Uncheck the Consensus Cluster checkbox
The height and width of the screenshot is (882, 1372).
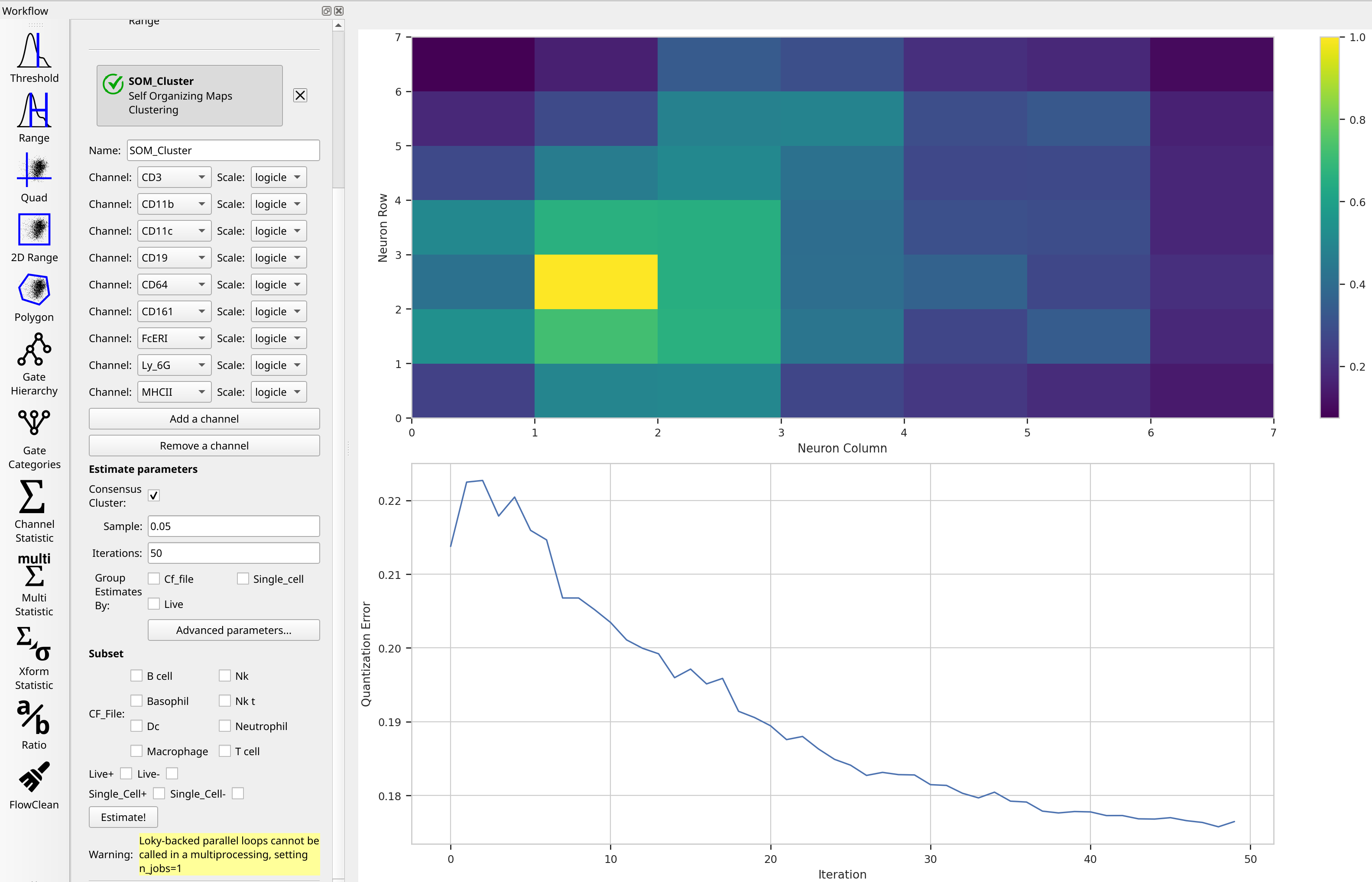tap(153, 495)
